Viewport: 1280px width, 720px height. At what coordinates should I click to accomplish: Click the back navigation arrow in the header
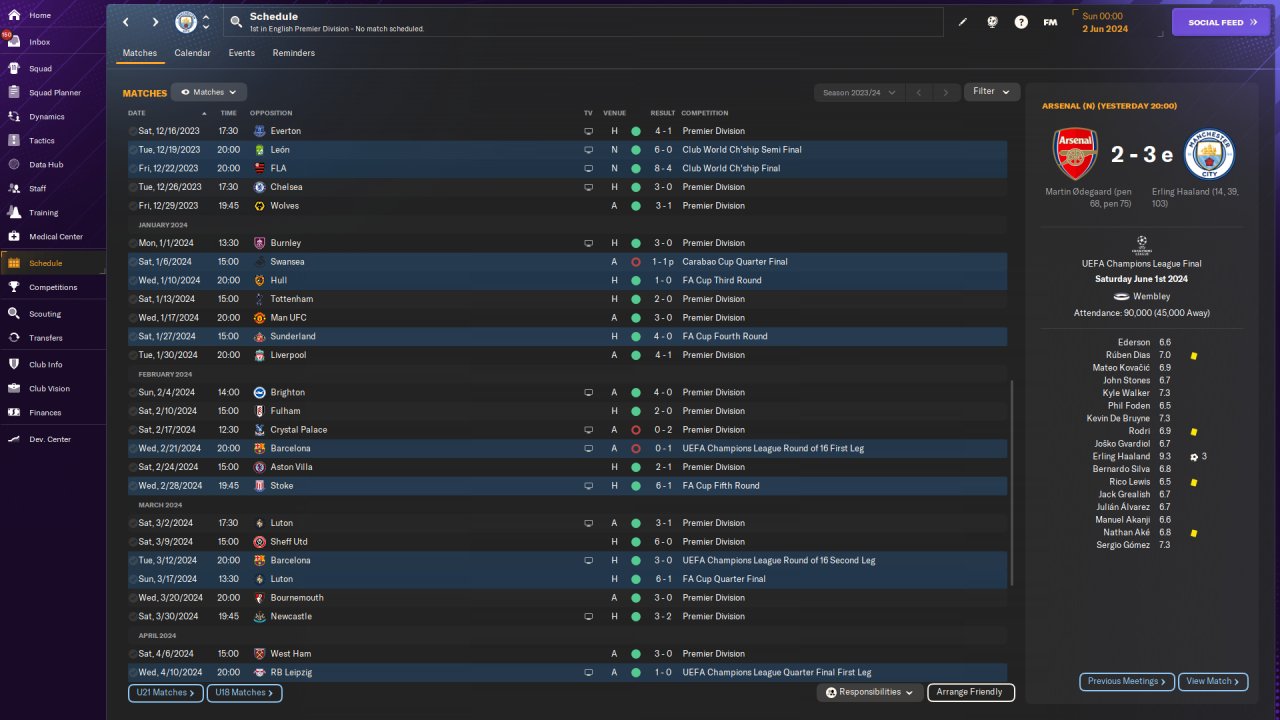(125, 22)
